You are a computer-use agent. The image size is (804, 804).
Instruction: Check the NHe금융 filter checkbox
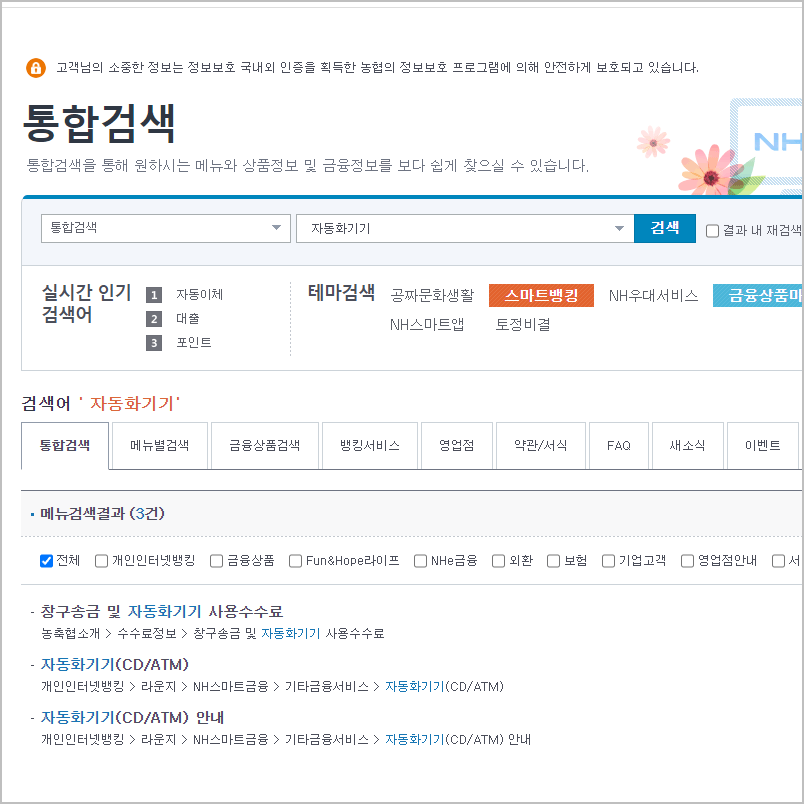420,561
